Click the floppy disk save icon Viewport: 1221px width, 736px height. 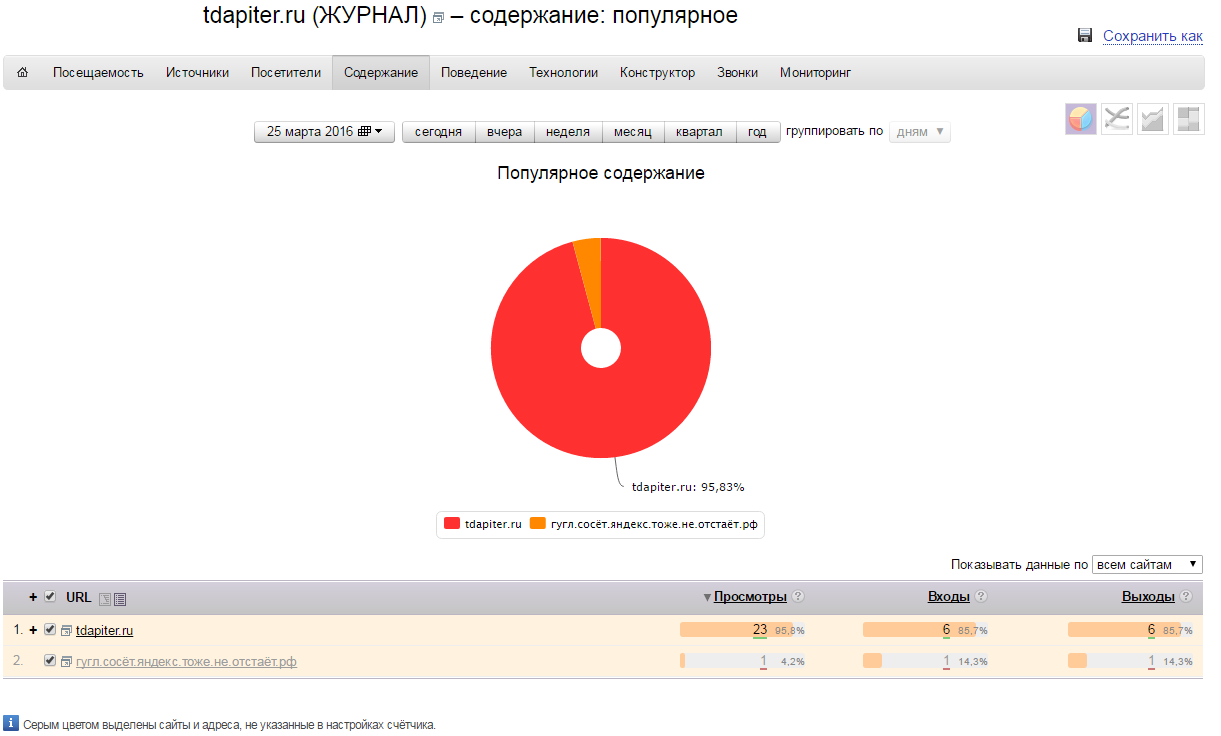point(1085,36)
